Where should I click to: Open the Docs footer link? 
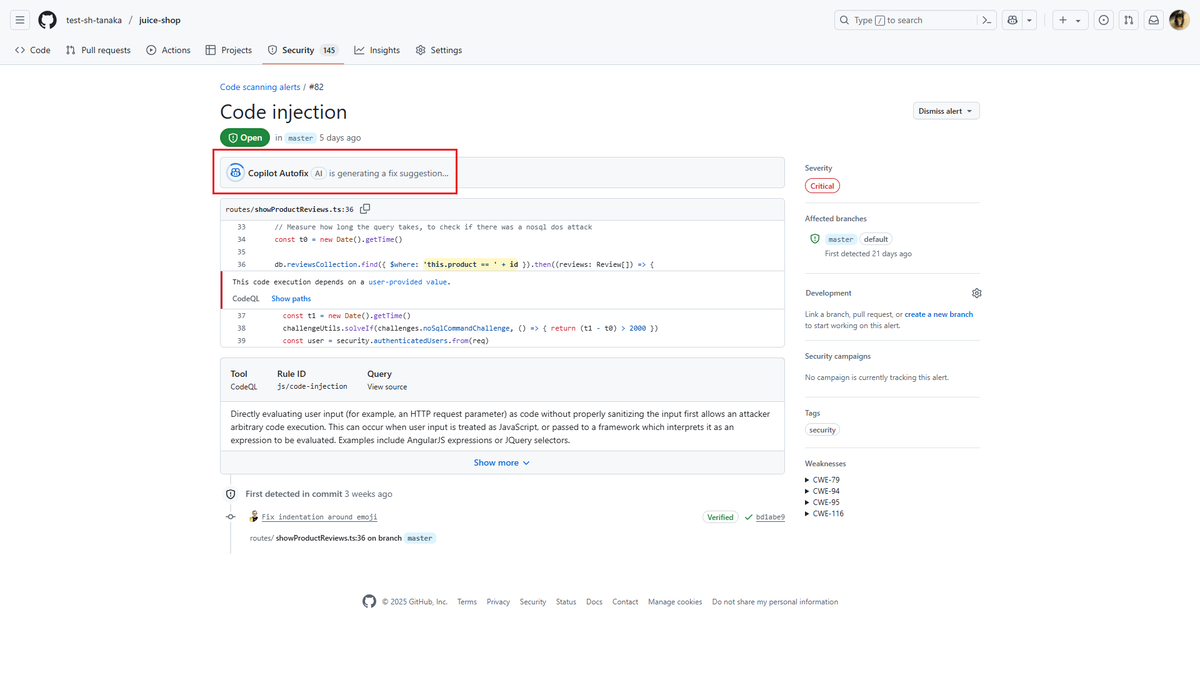click(594, 602)
